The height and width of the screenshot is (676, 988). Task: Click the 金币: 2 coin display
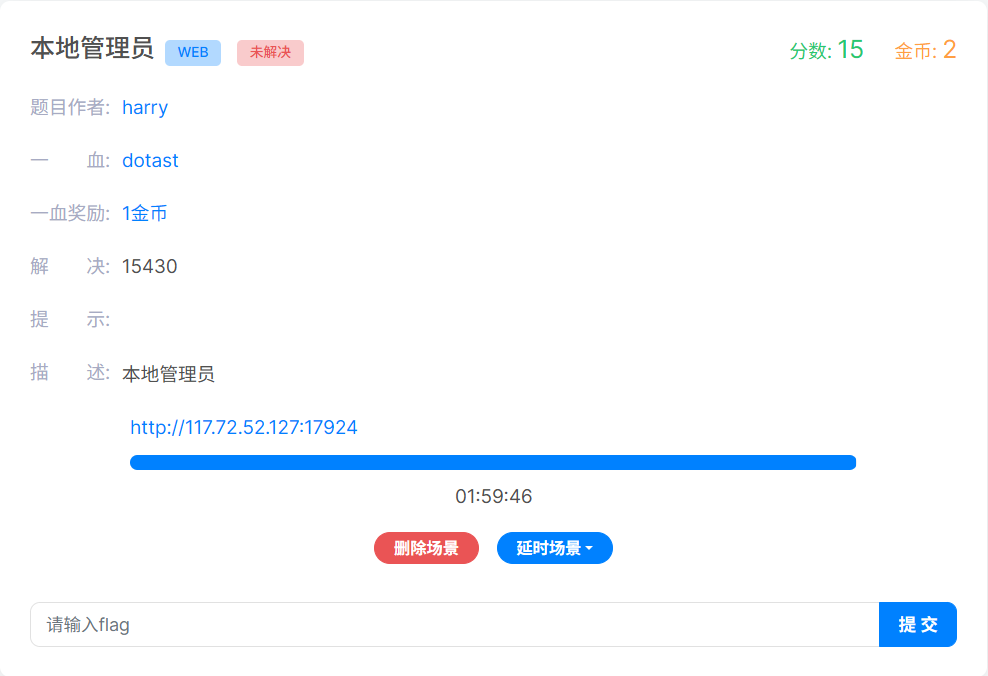click(925, 50)
